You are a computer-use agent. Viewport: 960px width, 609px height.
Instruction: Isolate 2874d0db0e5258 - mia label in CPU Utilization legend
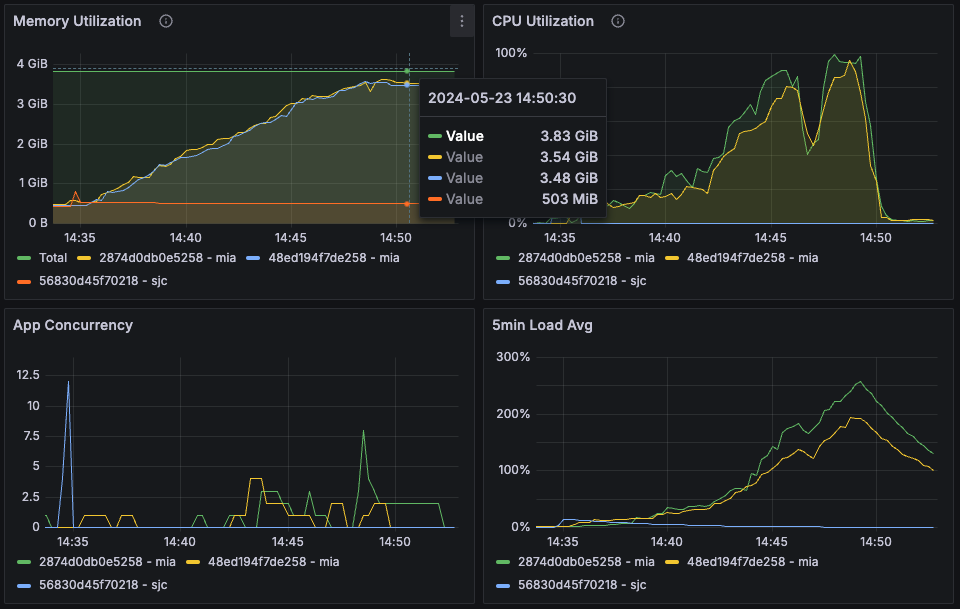(586, 258)
